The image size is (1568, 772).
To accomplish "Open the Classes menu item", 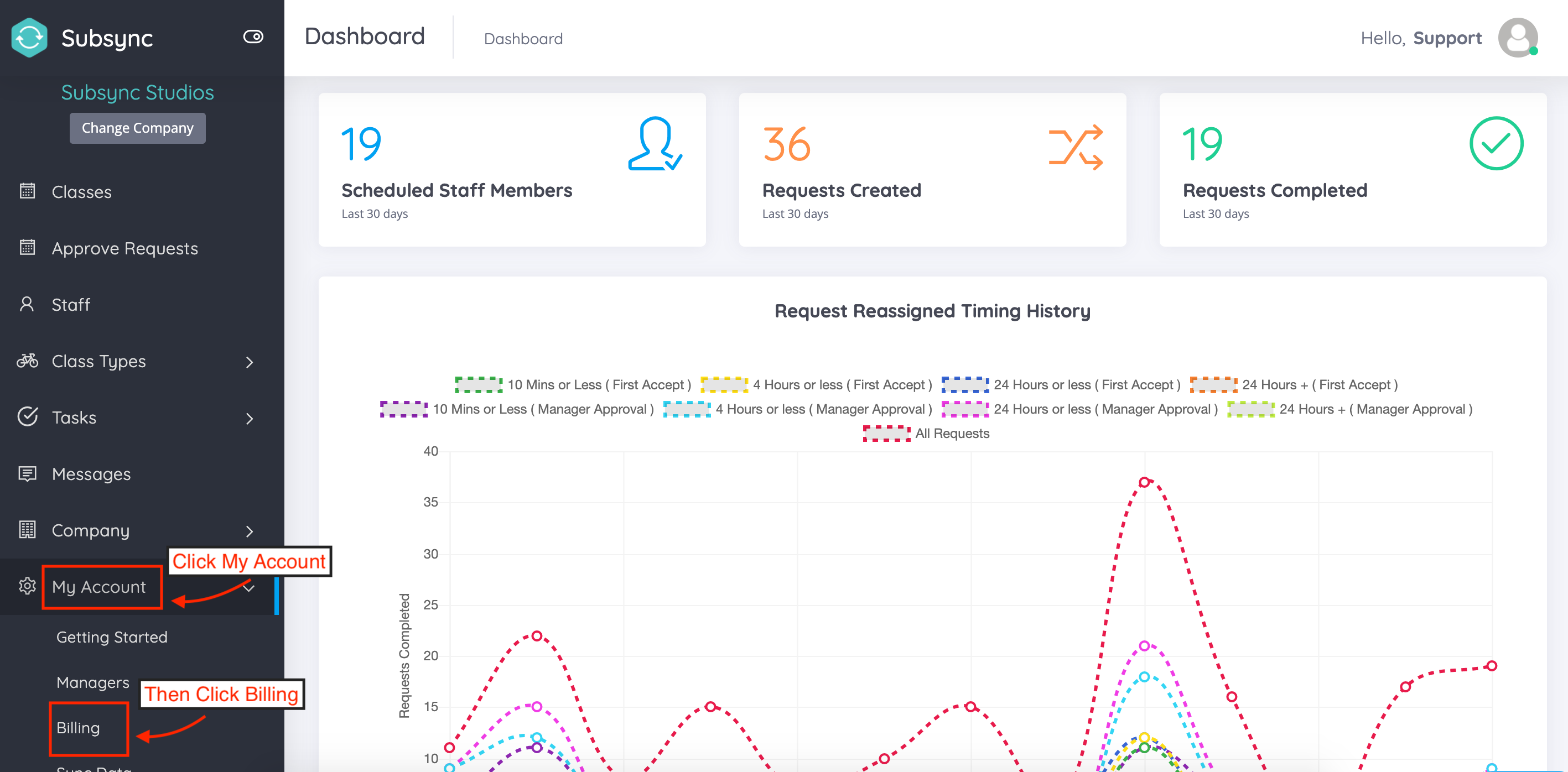I will point(81,192).
